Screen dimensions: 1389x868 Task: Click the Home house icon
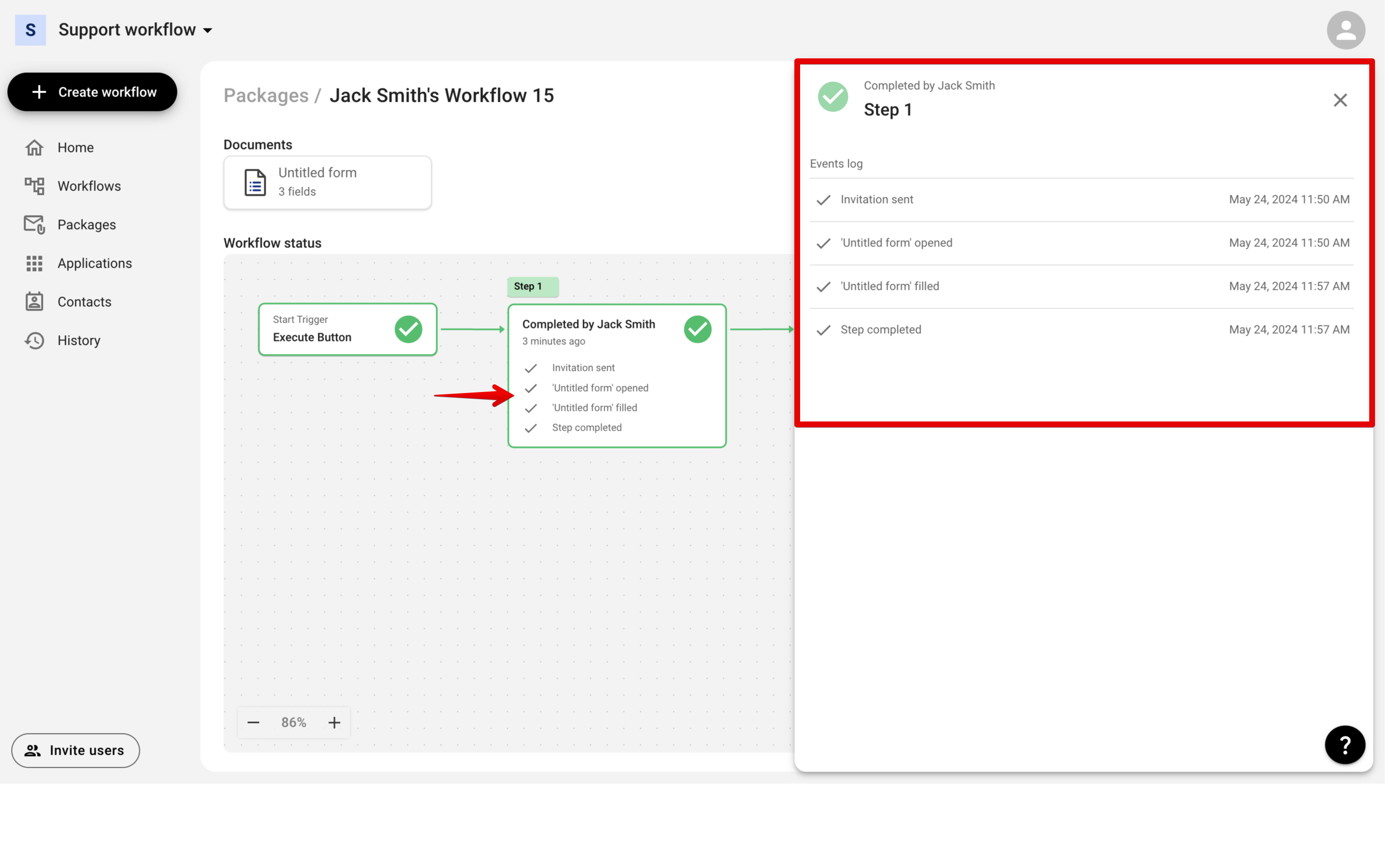(x=34, y=148)
